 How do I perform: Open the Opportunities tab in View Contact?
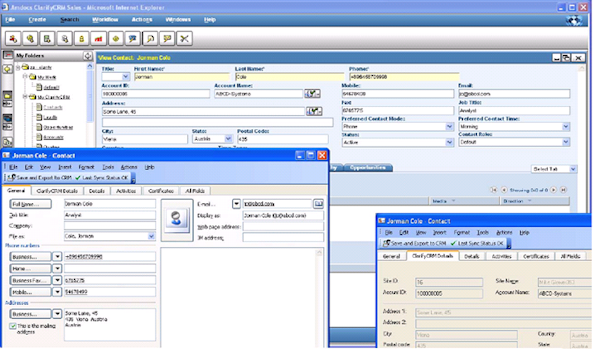point(367,168)
